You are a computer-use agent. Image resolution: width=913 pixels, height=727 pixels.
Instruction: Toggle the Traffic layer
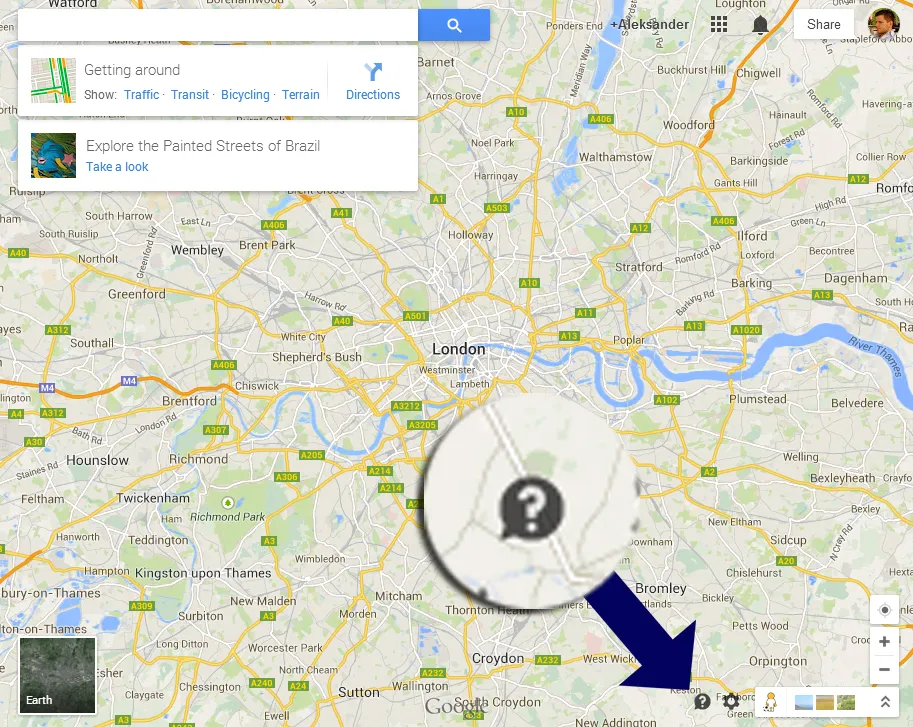[141, 94]
